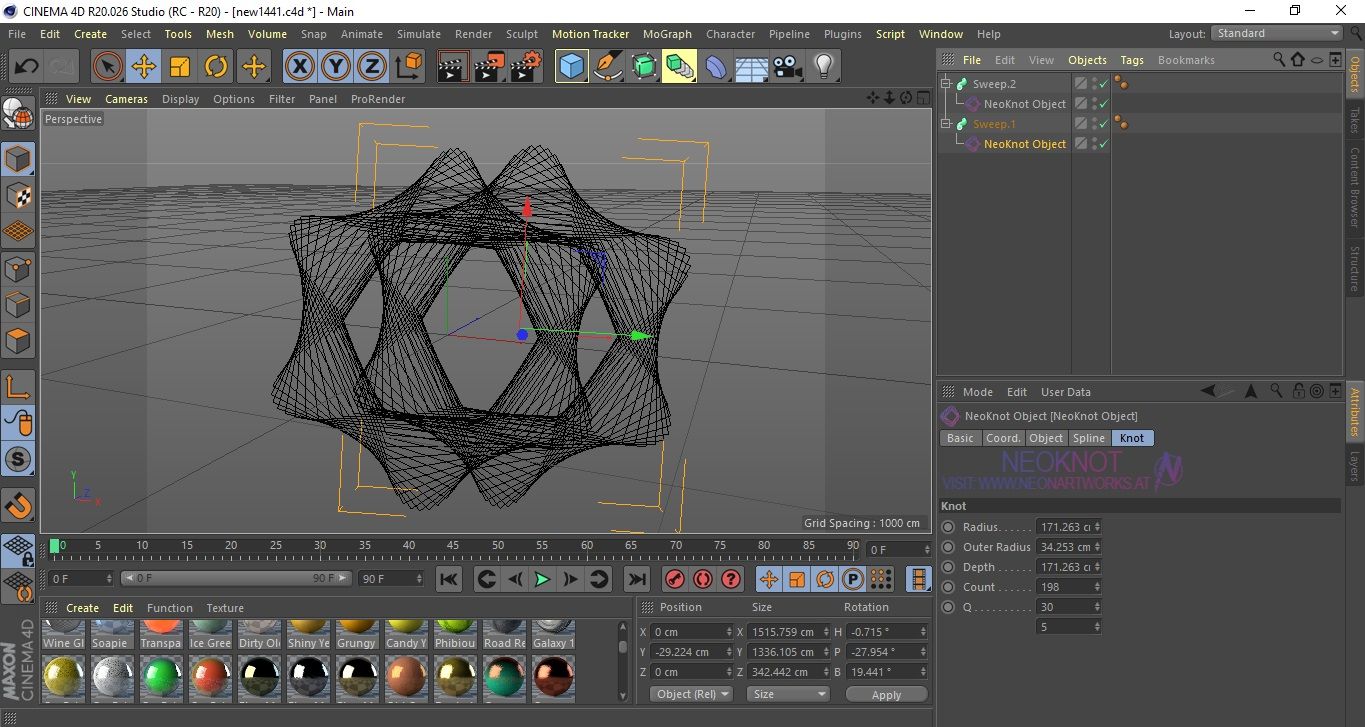The height and width of the screenshot is (727, 1365).
Task: Click the Cube primitive icon
Action: coord(571,67)
